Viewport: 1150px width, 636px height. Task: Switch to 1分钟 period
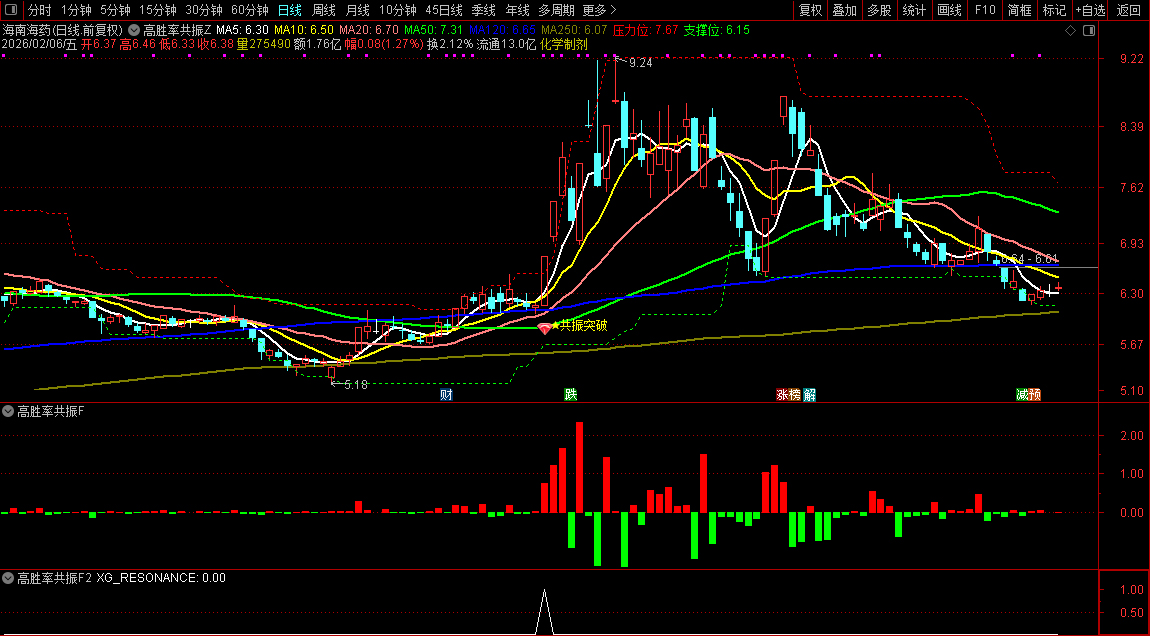click(x=76, y=10)
